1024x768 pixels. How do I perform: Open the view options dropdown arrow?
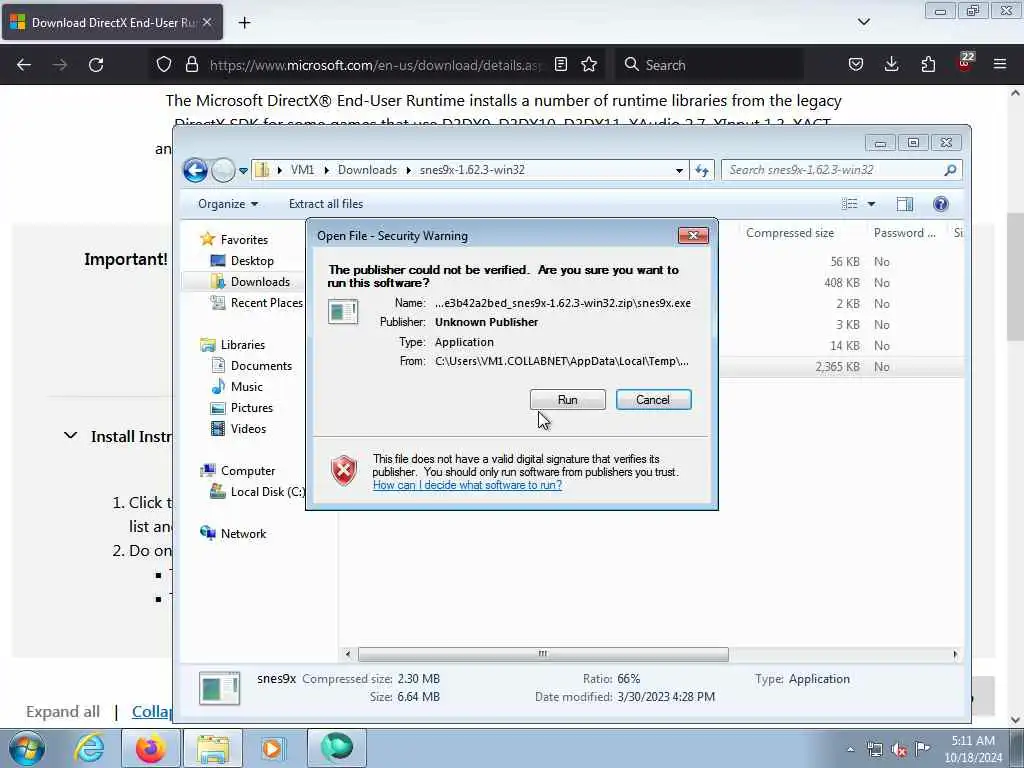point(871,204)
